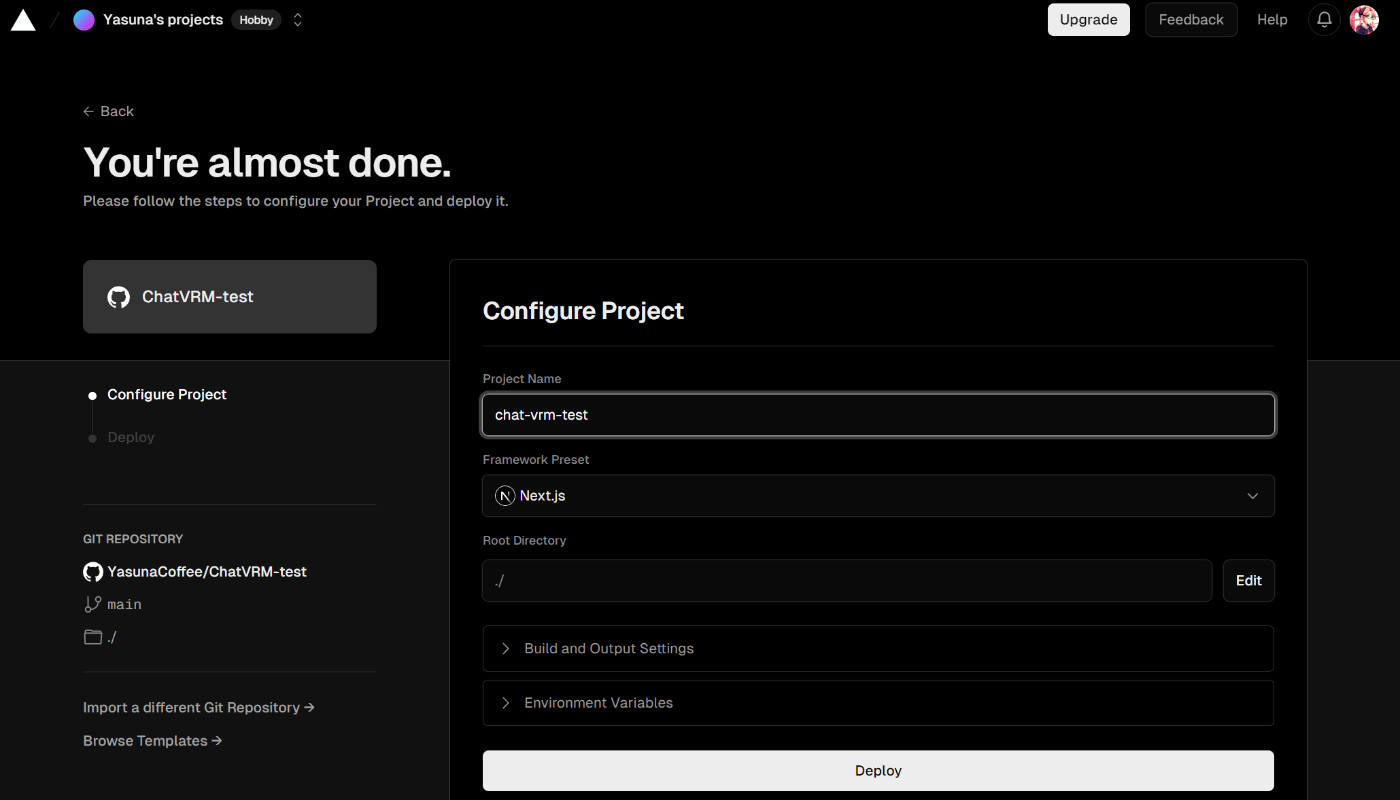The height and width of the screenshot is (800, 1400).
Task: Open Yasuna's projects team link
Action: pyautogui.click(x=163, y=20)
